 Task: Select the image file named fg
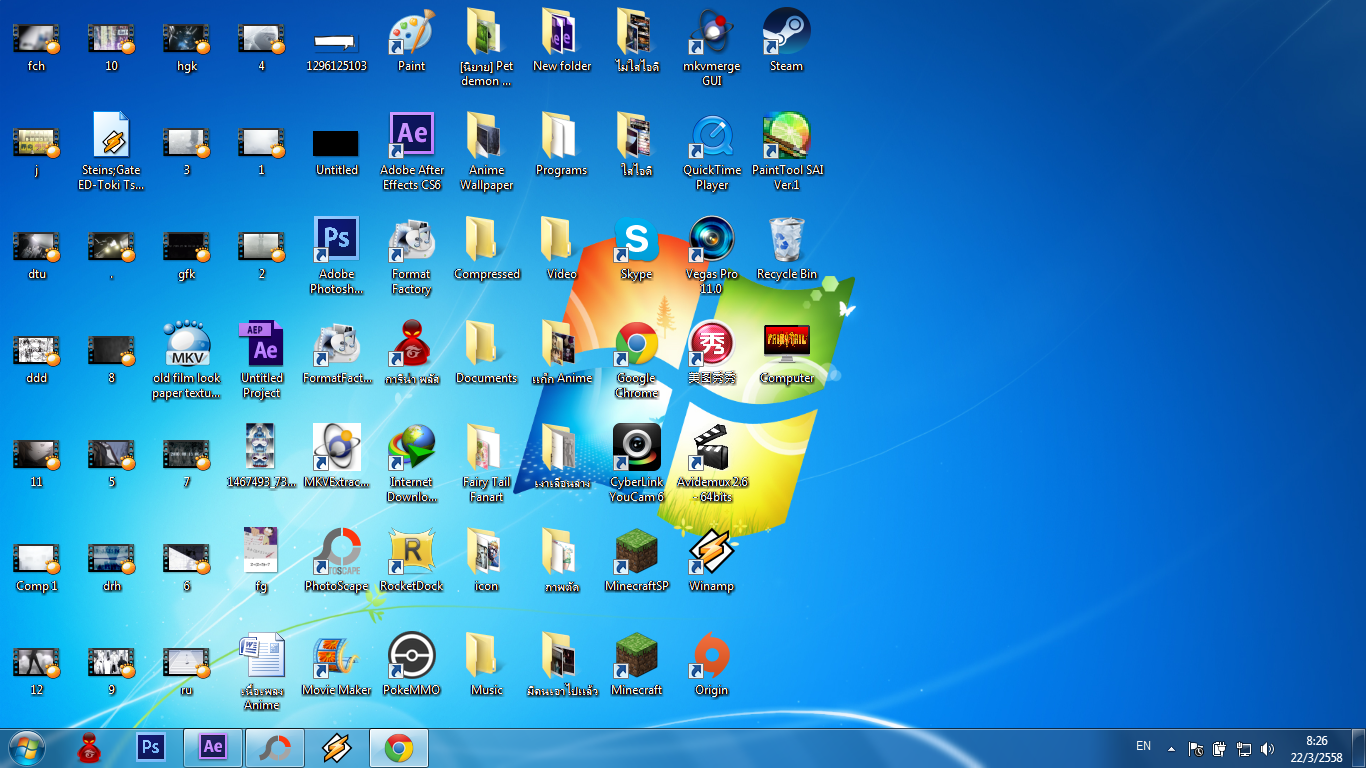(x=261, y=561)
